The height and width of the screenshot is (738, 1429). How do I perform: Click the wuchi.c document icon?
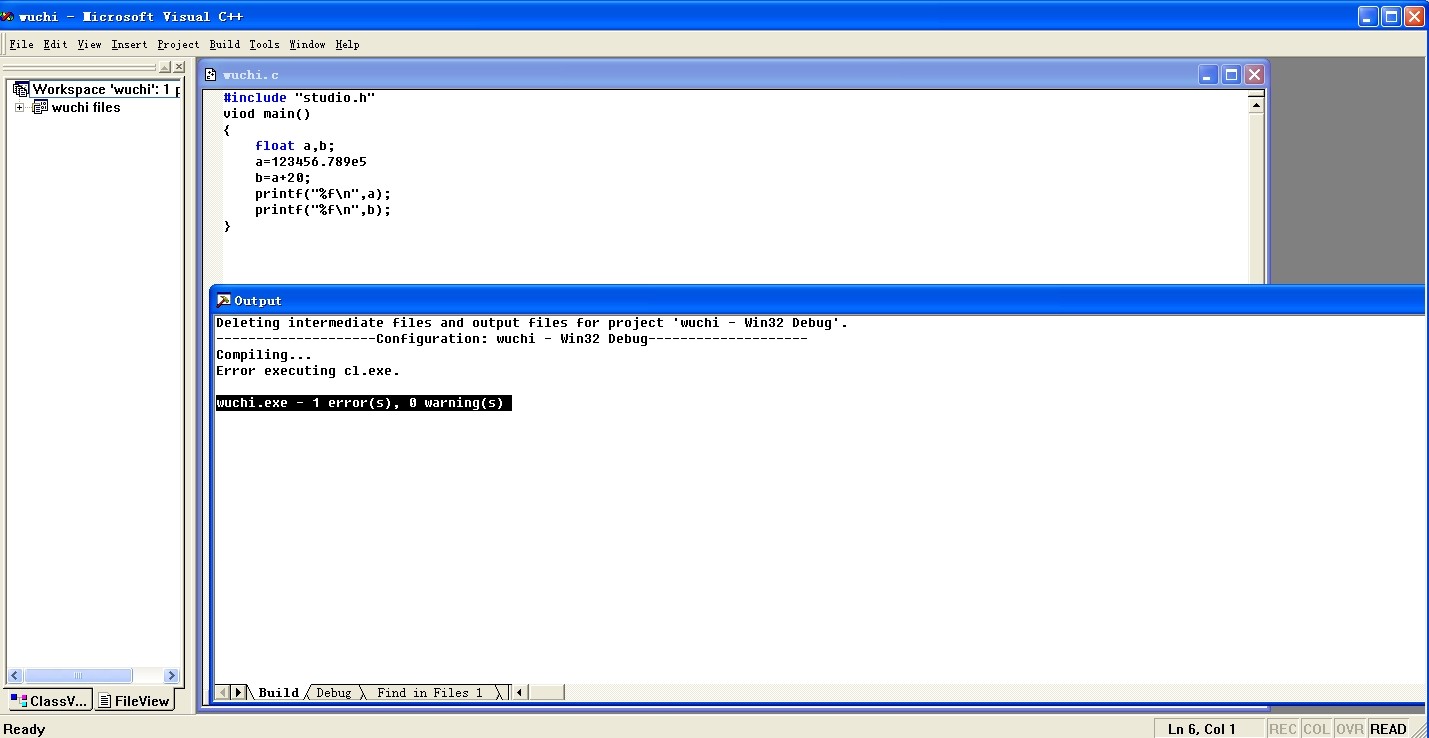point(211,75)
